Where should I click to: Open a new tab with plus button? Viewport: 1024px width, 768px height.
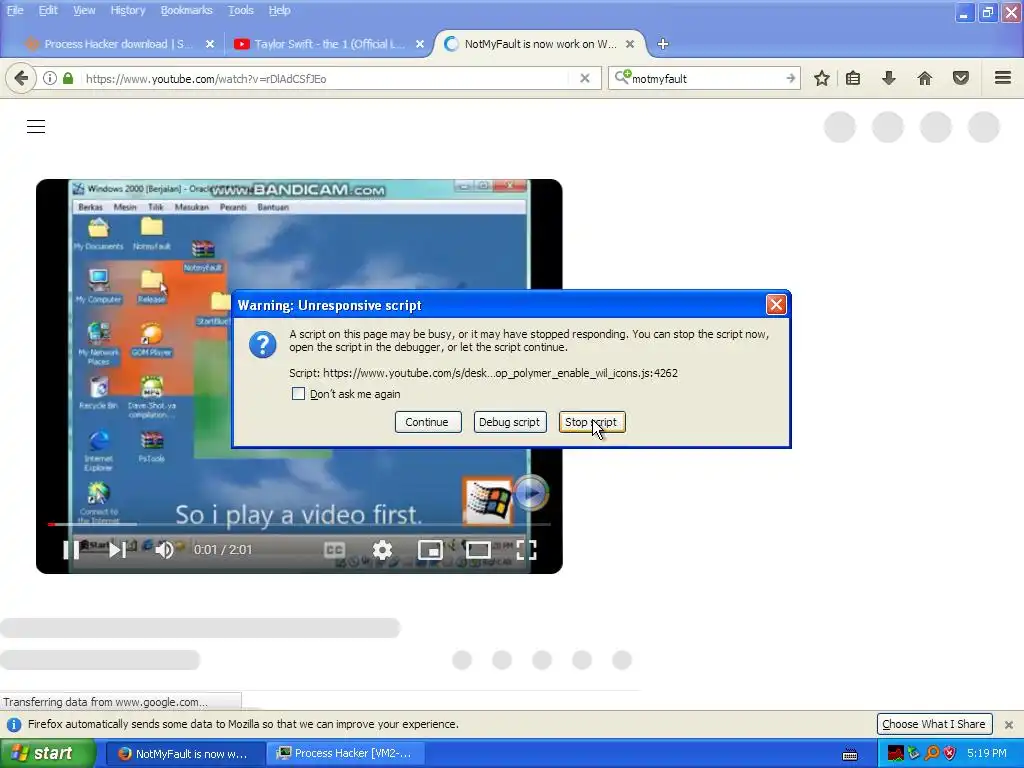point(663,44)
